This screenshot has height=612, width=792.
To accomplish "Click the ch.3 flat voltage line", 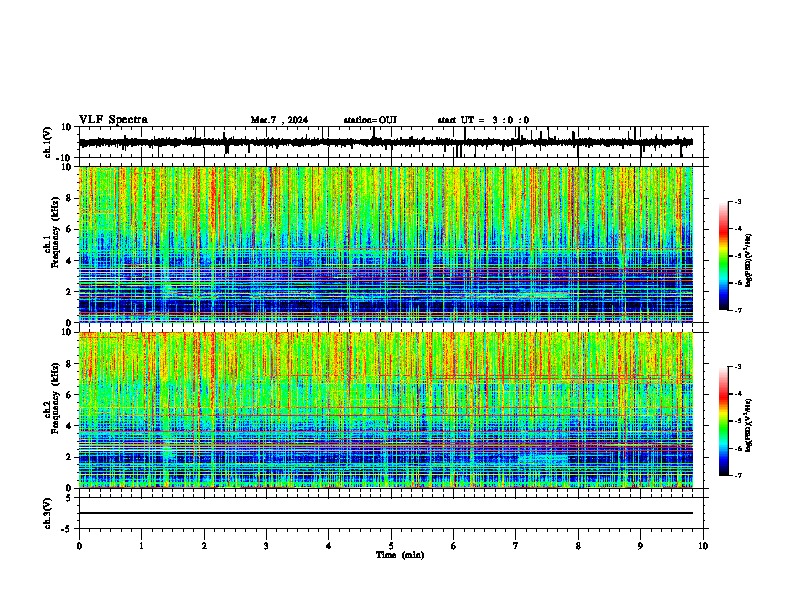I will (x=386, y=513).
